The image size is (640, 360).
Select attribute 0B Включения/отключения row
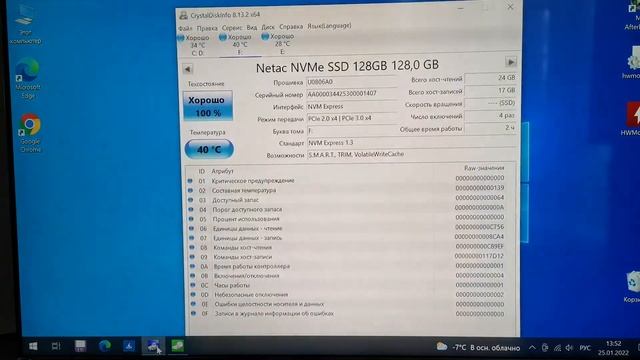347,276
